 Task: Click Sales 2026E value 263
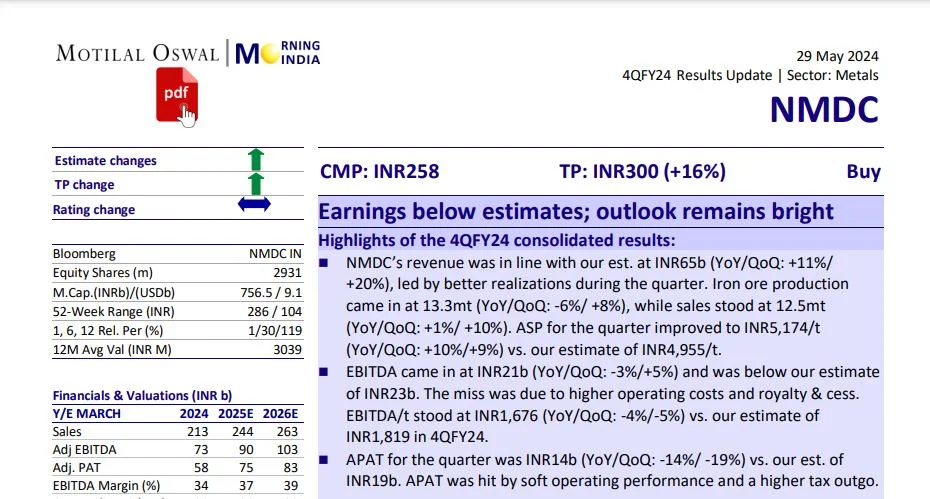(288, 432)
